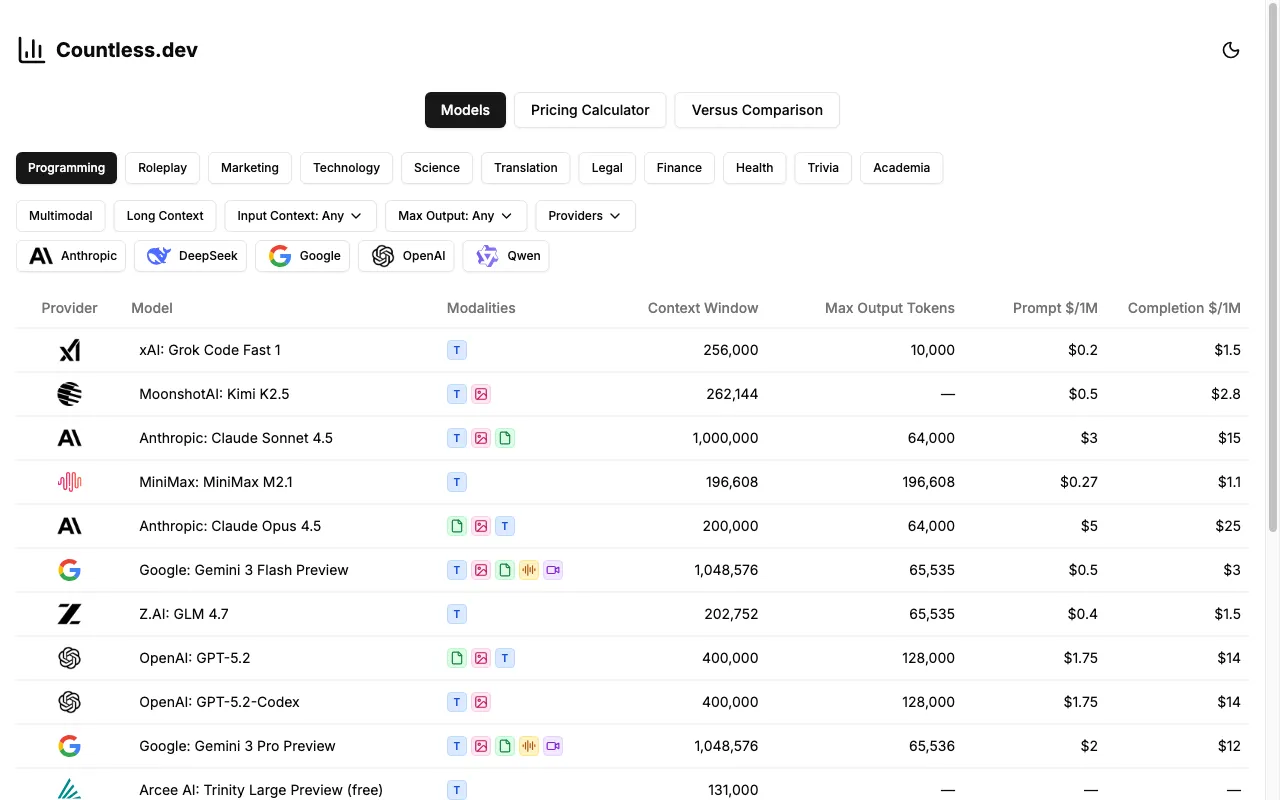Select the Science category
Screen dimensions: 1280x800
pyautogui.click(x=437, y=168)
